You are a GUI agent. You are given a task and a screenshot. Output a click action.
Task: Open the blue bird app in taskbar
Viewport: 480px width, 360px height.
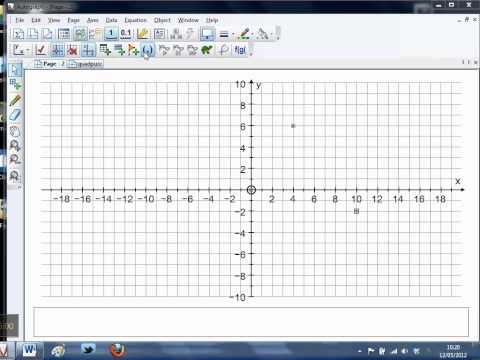88,350
